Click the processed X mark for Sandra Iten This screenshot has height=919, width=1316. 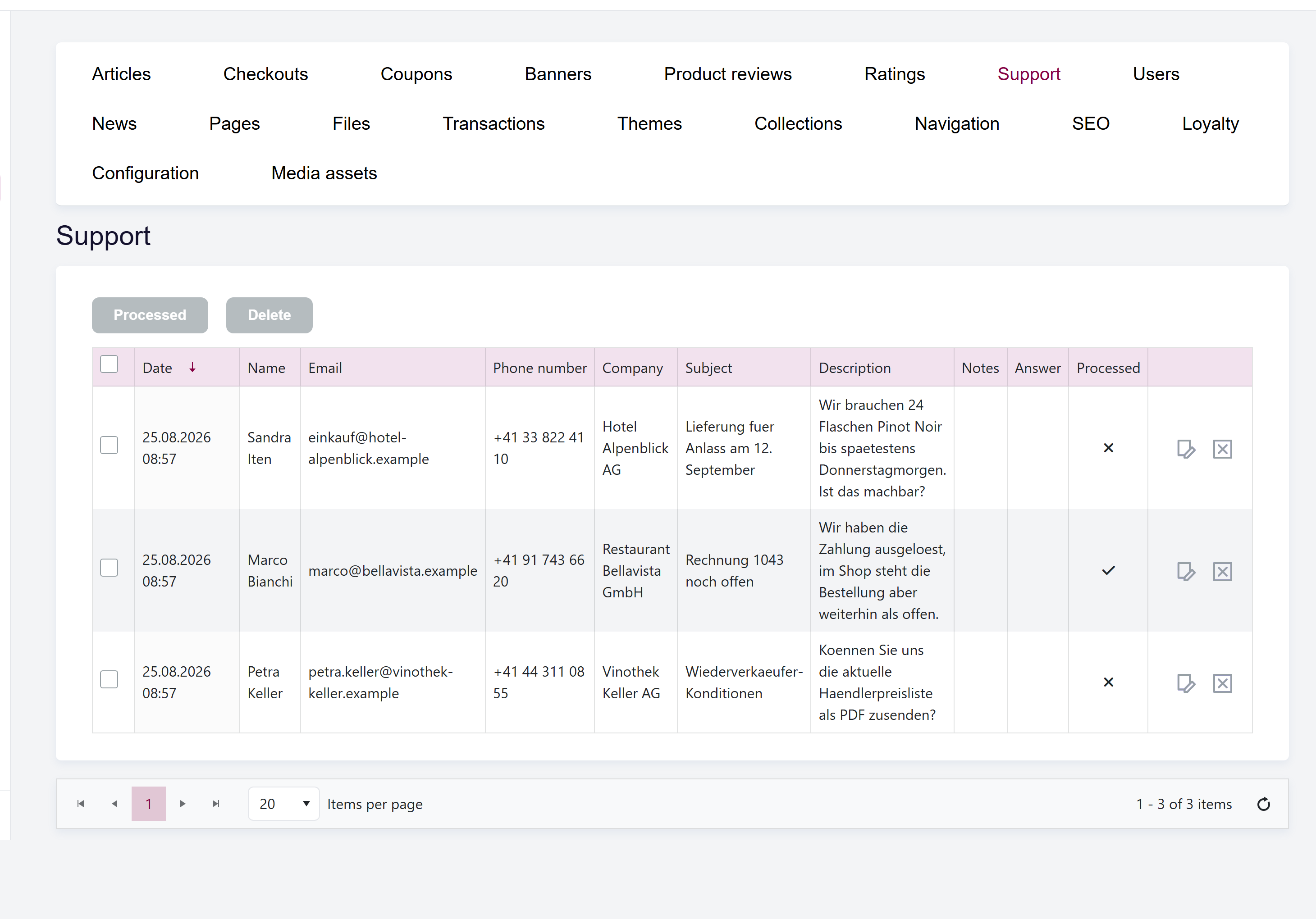(1108, 448)
